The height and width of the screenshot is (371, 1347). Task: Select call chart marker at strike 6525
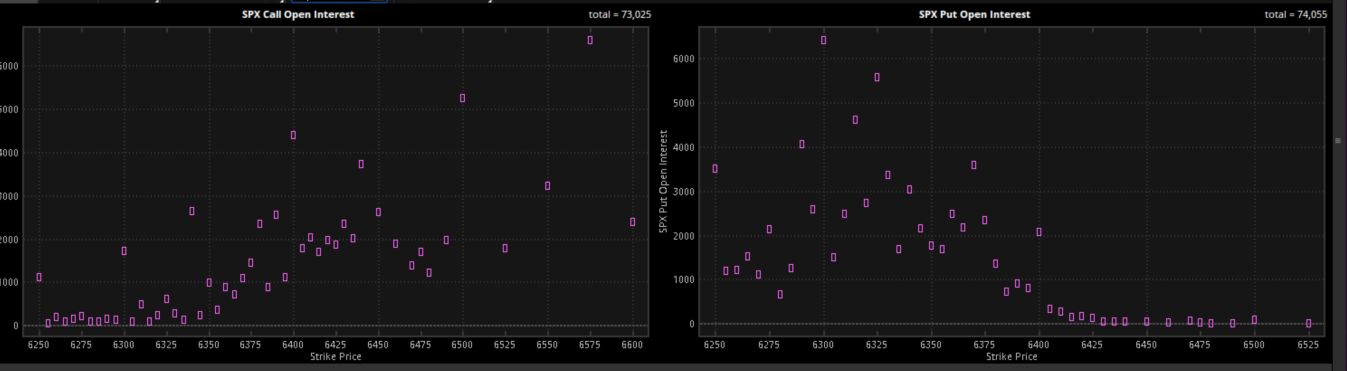coord(505,248)
